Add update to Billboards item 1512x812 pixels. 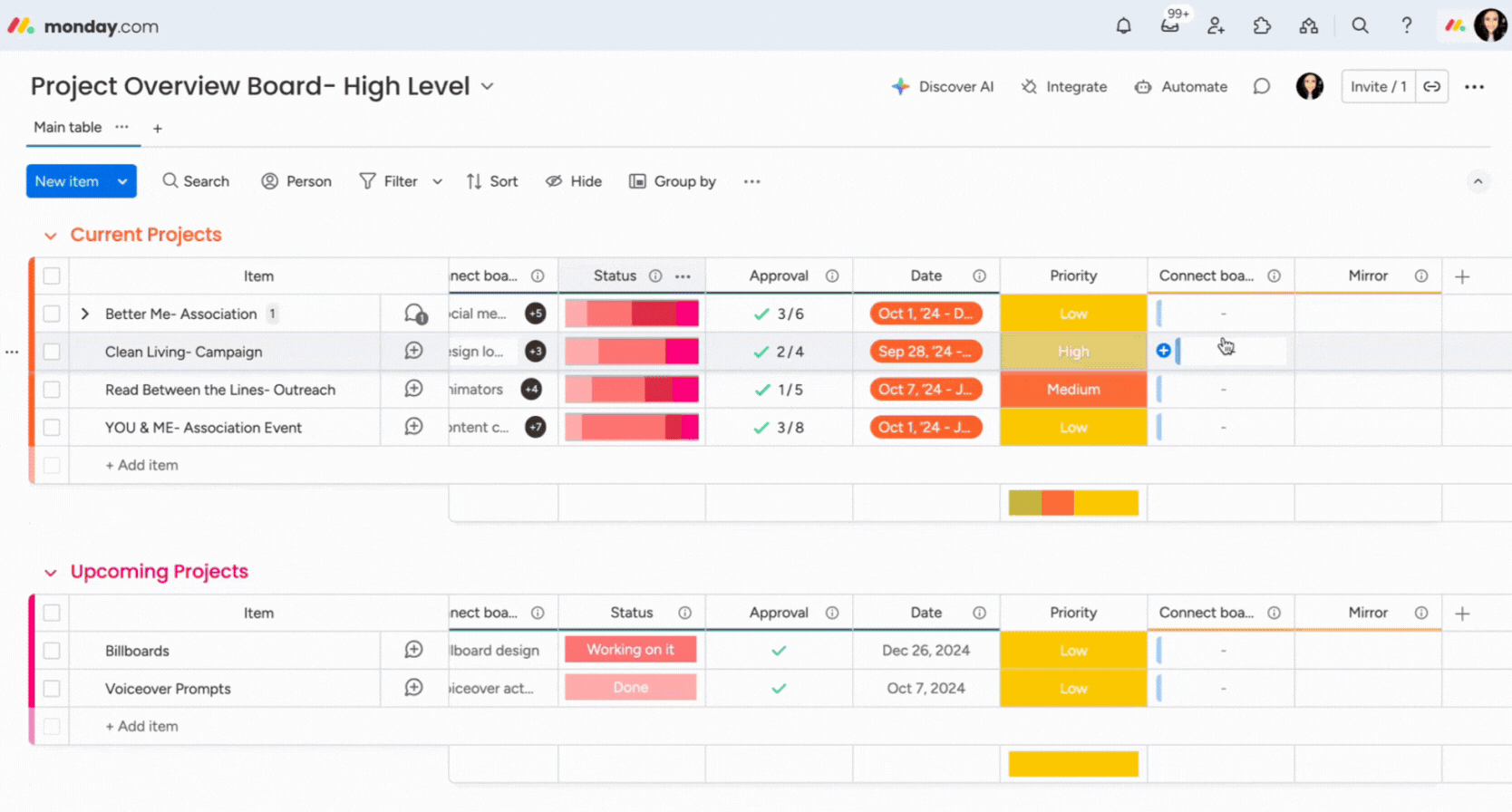tap(414, 650)
